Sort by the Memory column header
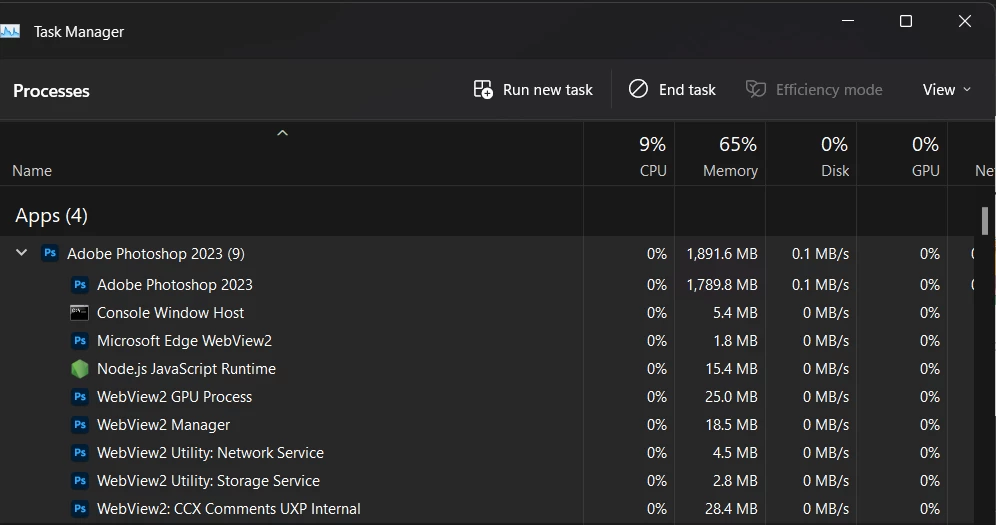This screenshot has width=996, height=525. [730, 171]
